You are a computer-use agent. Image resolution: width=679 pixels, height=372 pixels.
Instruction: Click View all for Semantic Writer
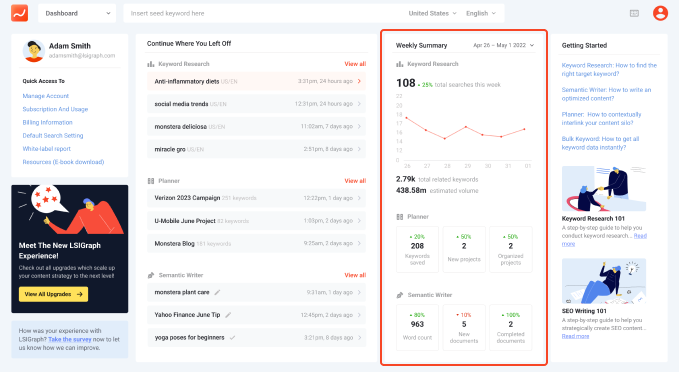(x=355, y=275)
